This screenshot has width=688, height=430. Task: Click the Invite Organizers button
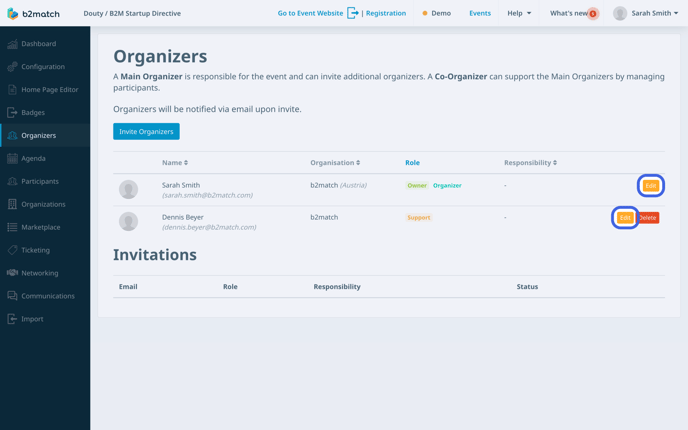pos(146,132)
